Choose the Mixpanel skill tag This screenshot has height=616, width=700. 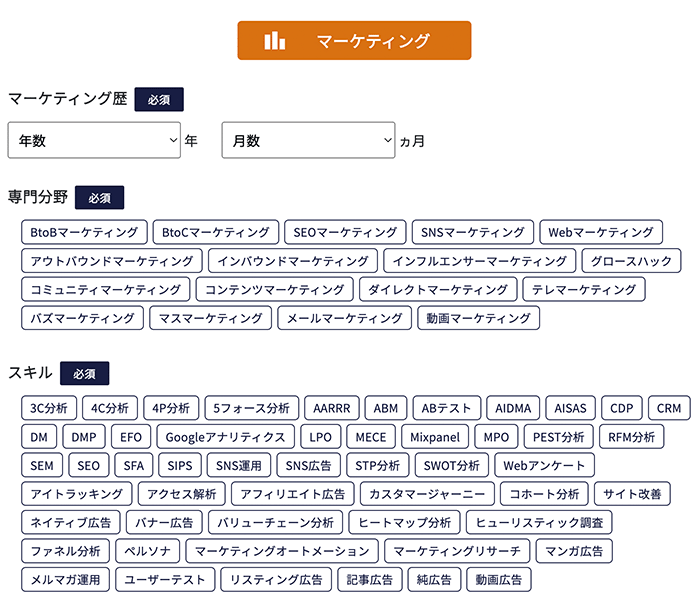pos(435,437)
